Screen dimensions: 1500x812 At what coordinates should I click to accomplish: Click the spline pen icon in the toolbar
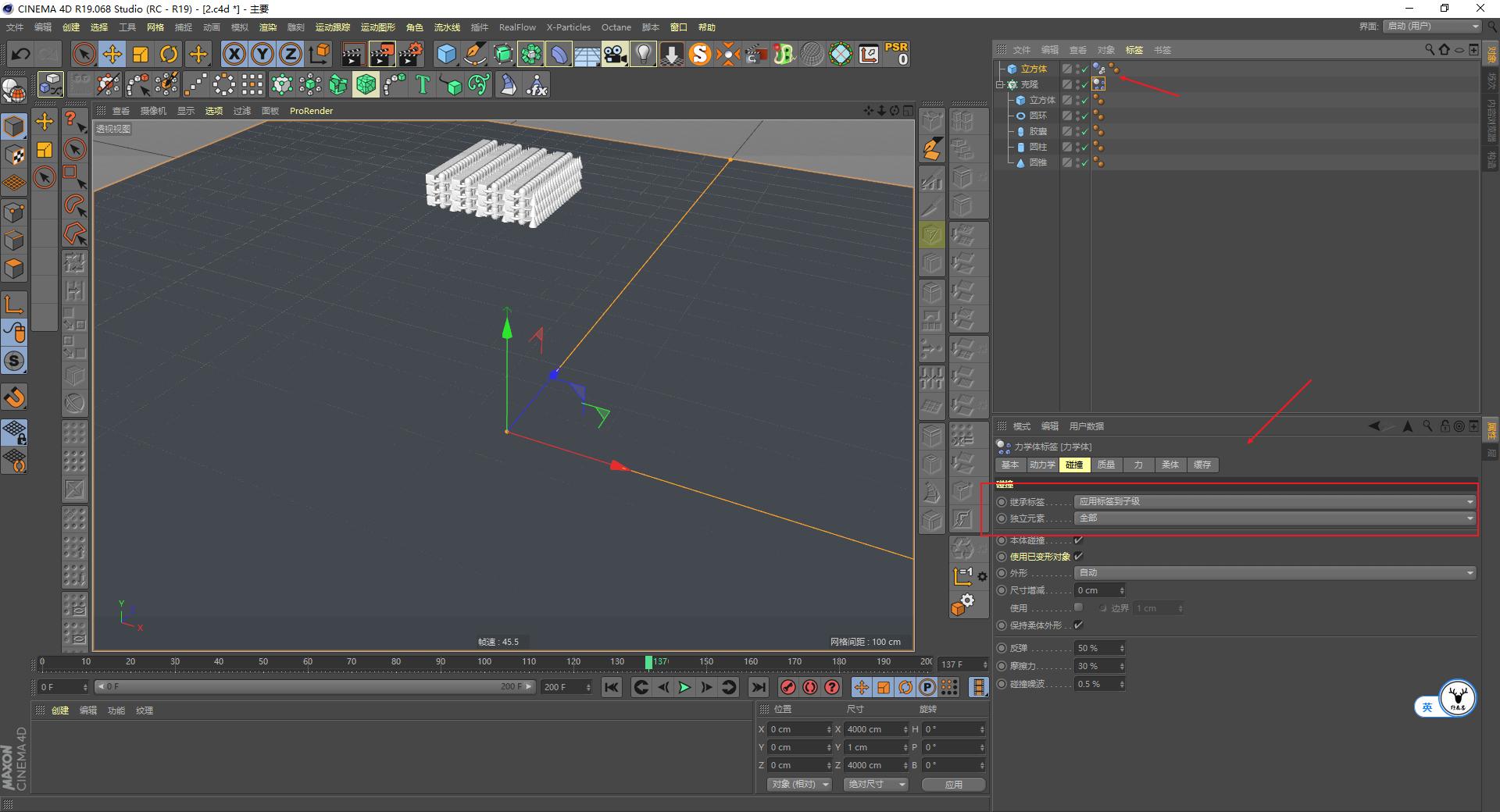(x=475, y=54)
